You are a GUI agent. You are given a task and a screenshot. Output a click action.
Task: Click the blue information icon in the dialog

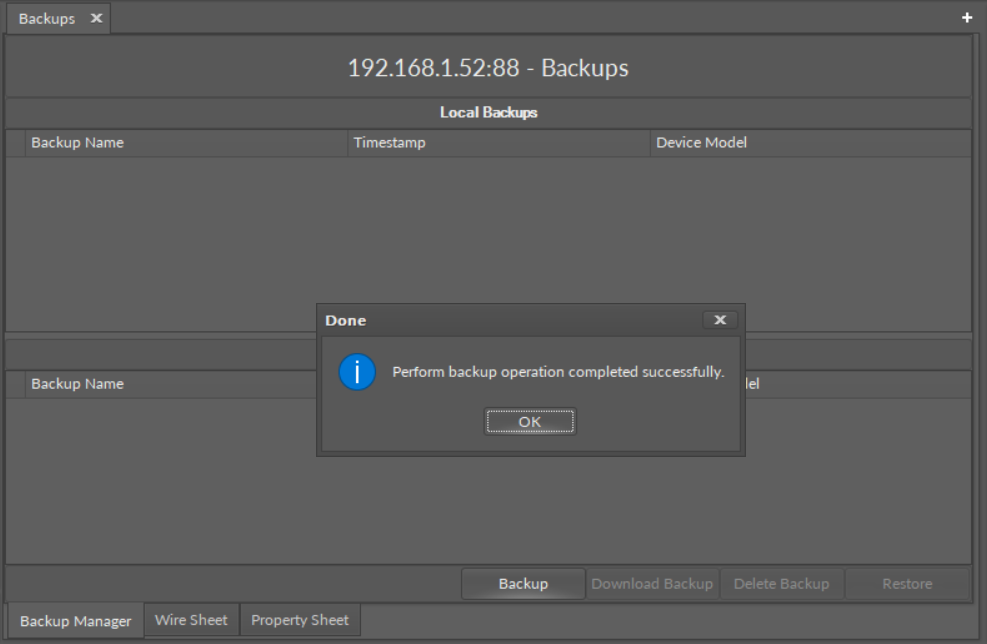coord(357,372)
